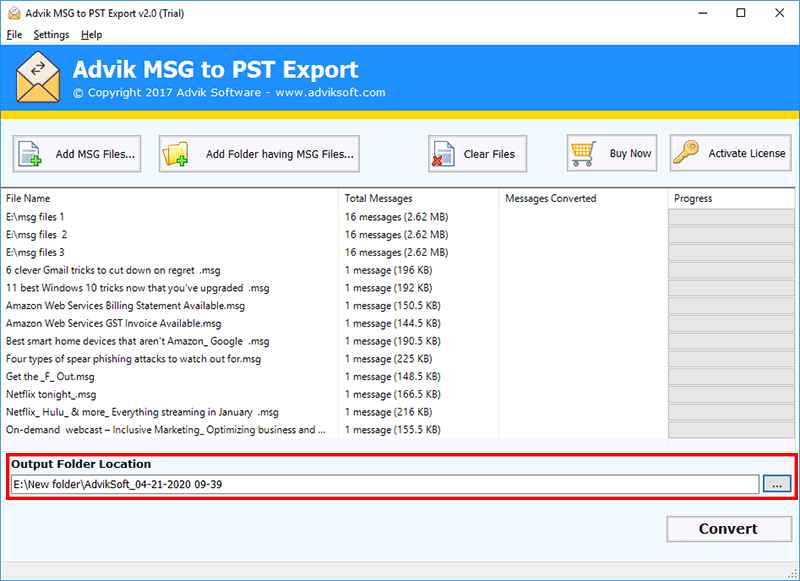Sort by File Name column header

169,198
